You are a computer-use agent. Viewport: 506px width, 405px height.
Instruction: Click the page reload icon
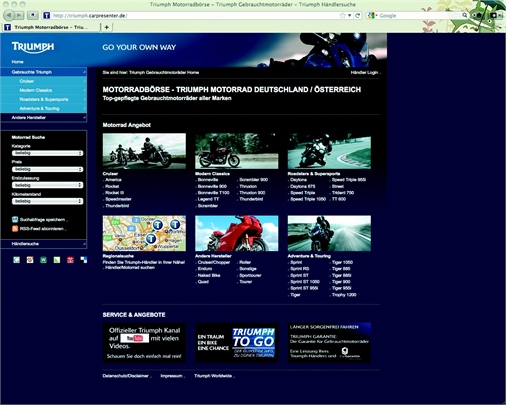click(x=358, y=15)
